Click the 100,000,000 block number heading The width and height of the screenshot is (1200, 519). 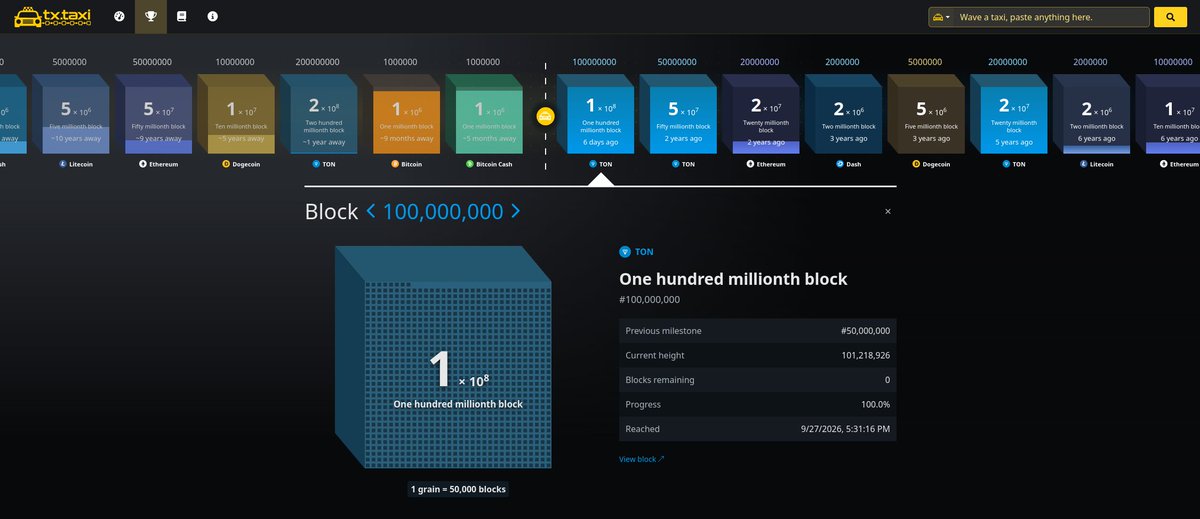tap(443, 211)
